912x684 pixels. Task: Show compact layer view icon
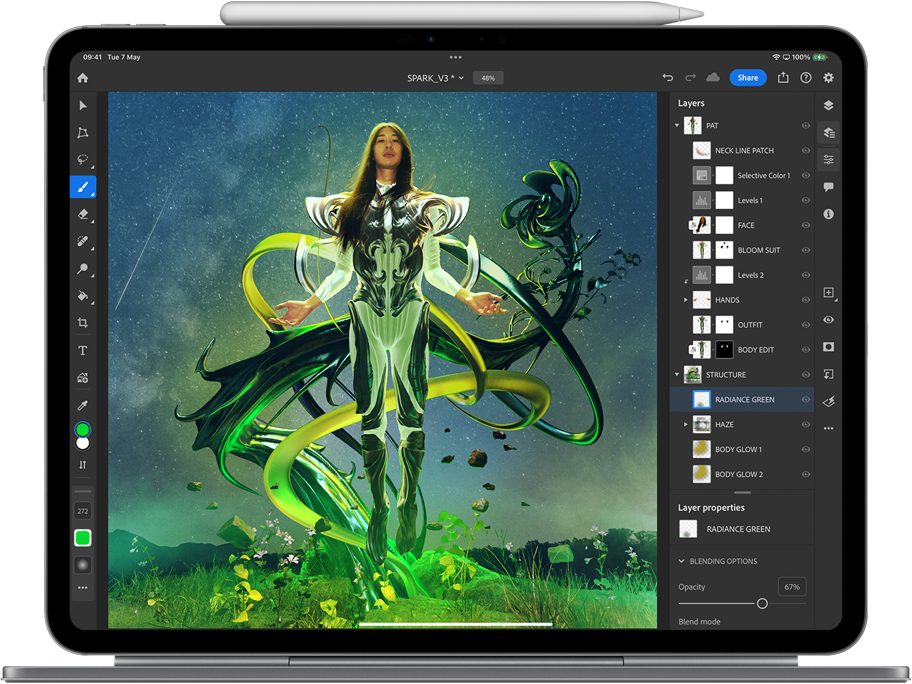coord(829,105)
